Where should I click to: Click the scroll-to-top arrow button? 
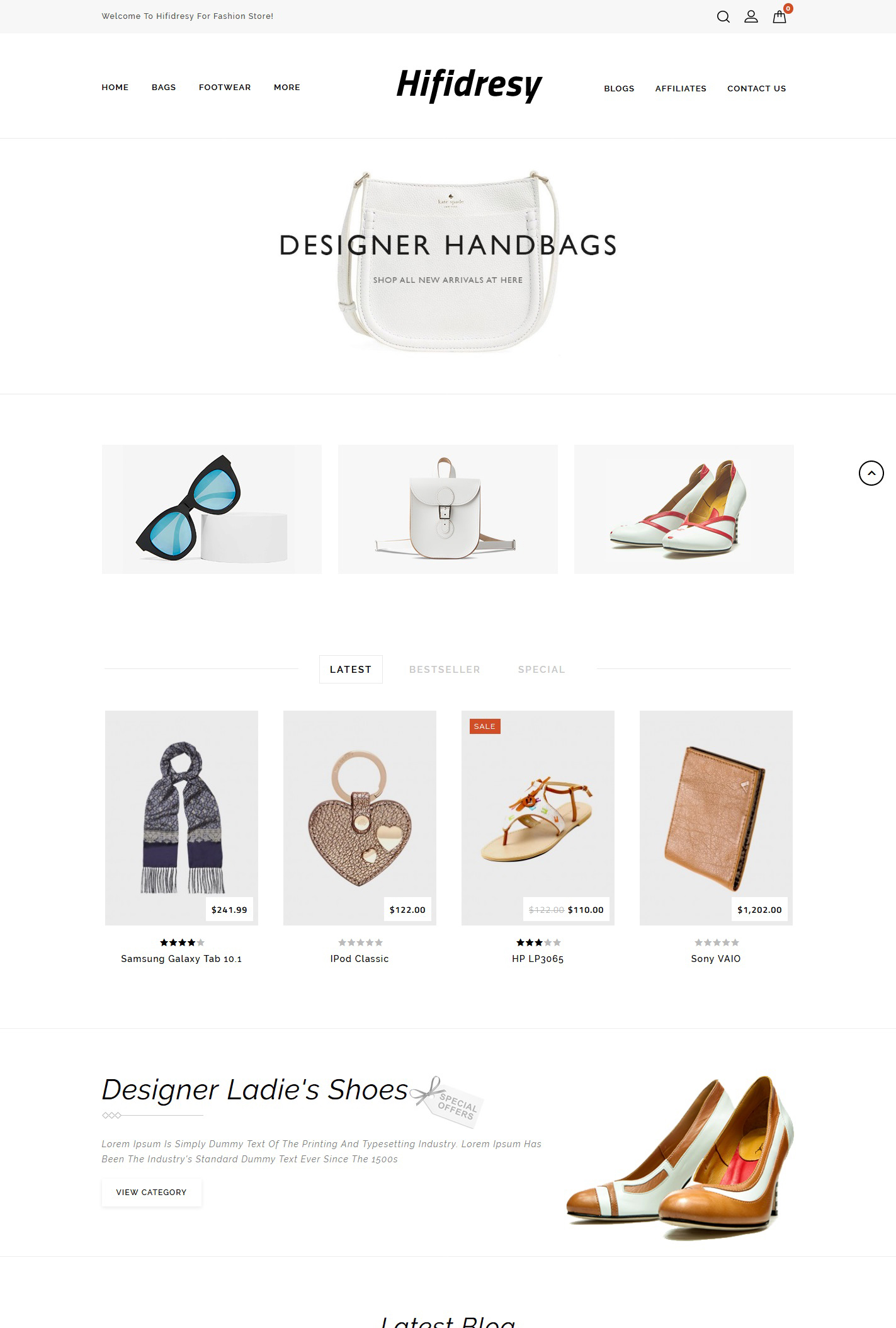pyautogui.click(x=871, y=473)
